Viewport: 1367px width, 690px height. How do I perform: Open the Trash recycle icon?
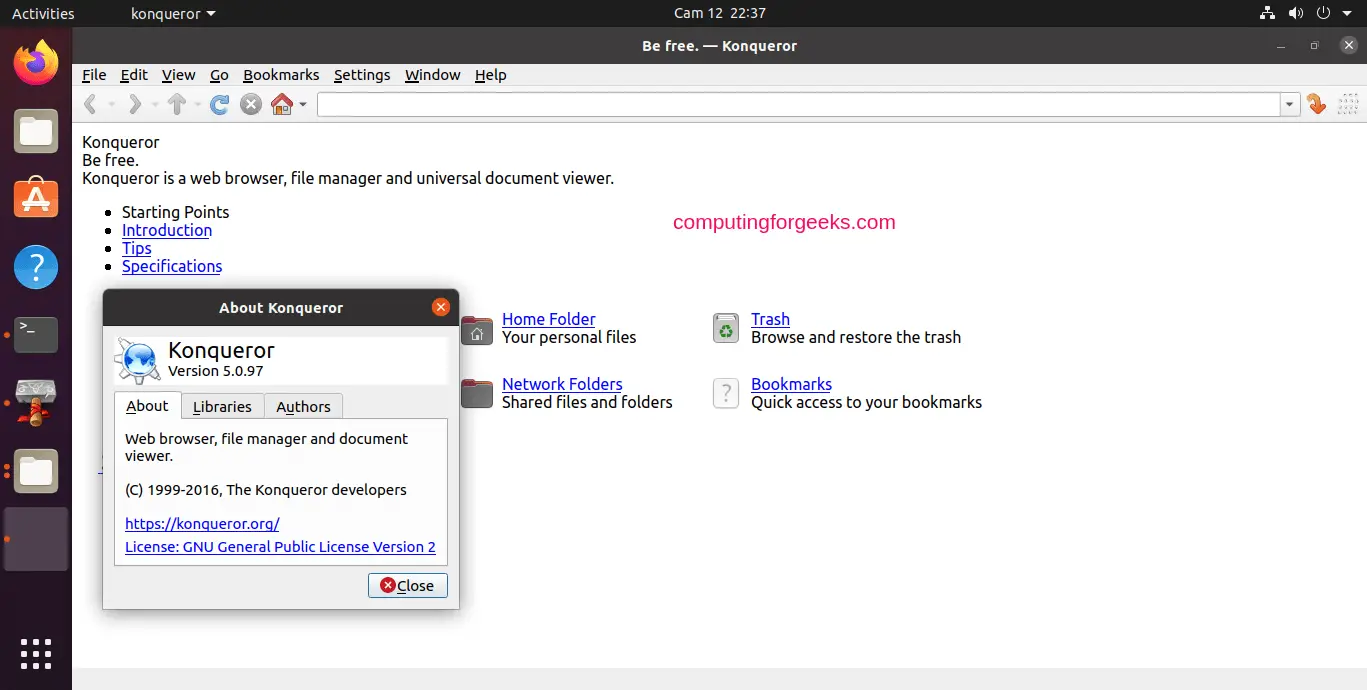click(725, 328)
